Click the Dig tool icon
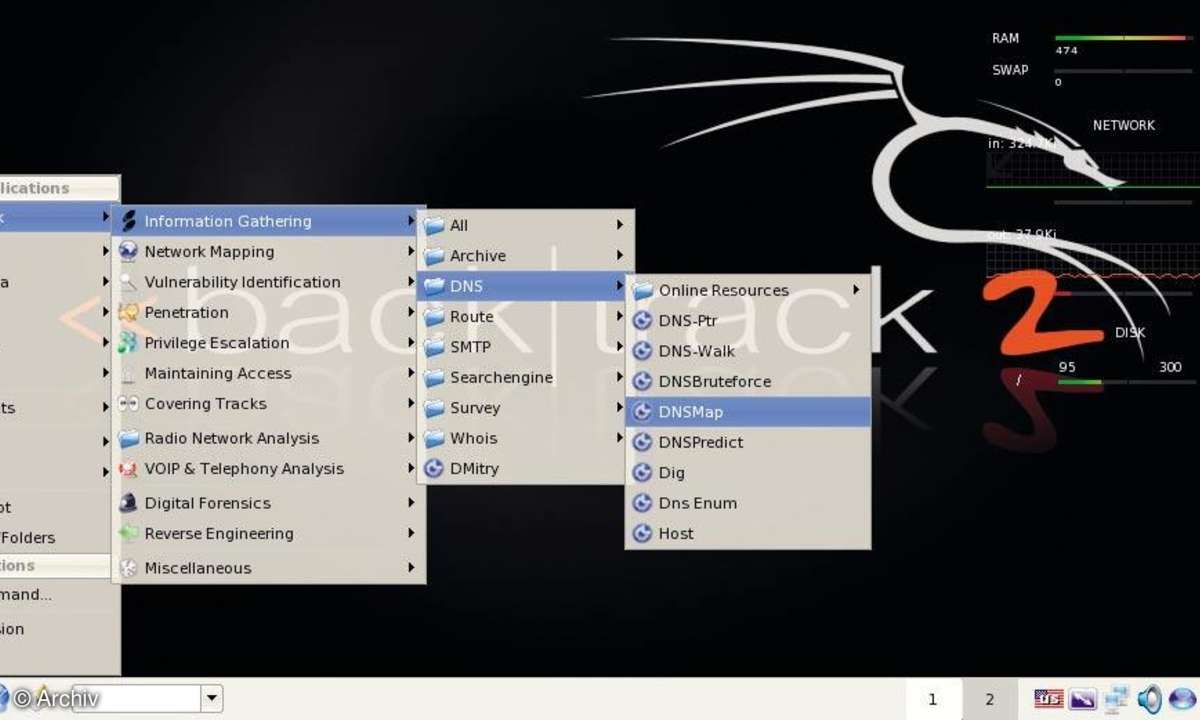This screenshot has height=720, width=1200. tap(642, 473)
